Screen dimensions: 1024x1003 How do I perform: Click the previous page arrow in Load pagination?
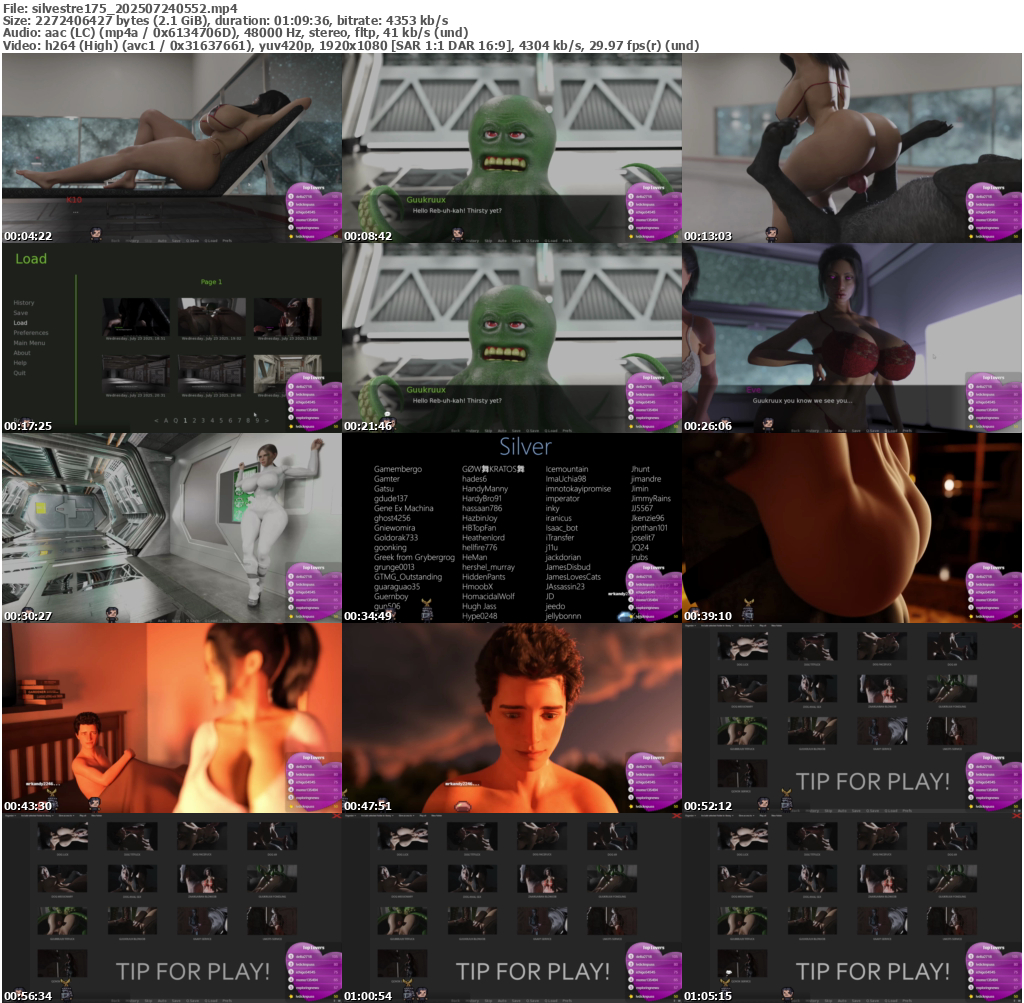[156, 421]
